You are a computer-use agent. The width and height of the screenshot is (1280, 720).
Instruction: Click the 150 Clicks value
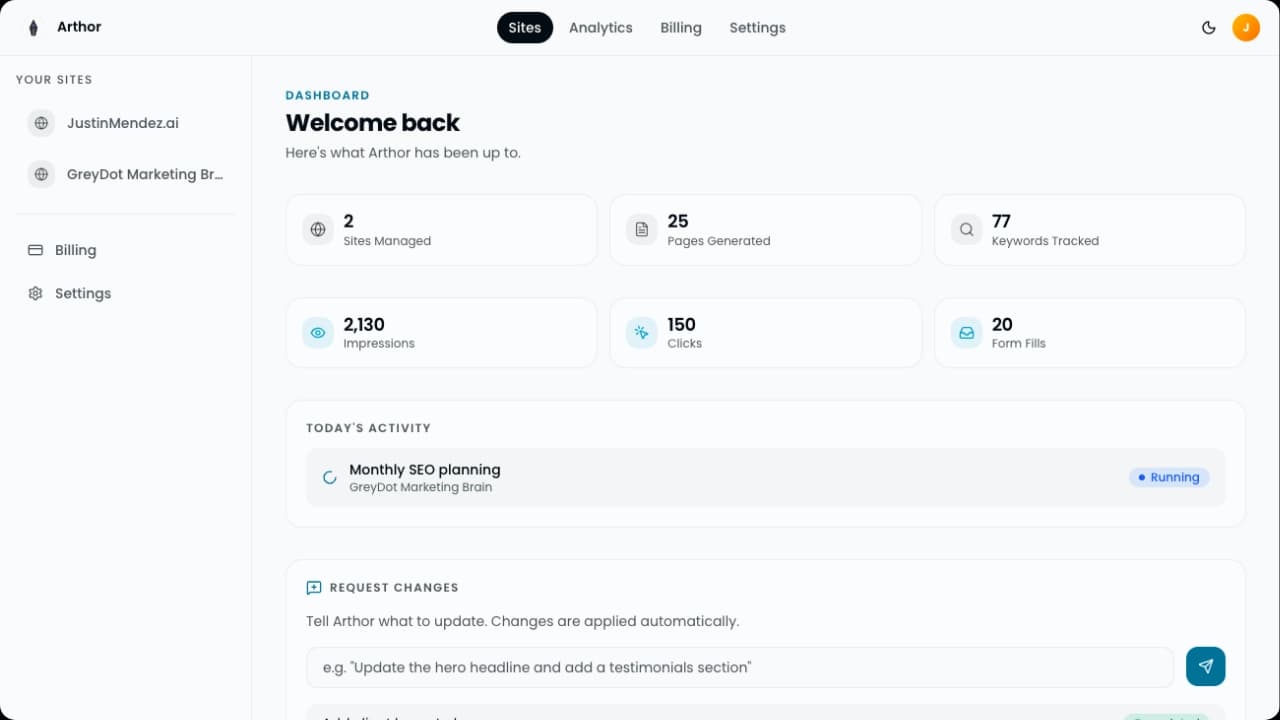tap(681, 324)
